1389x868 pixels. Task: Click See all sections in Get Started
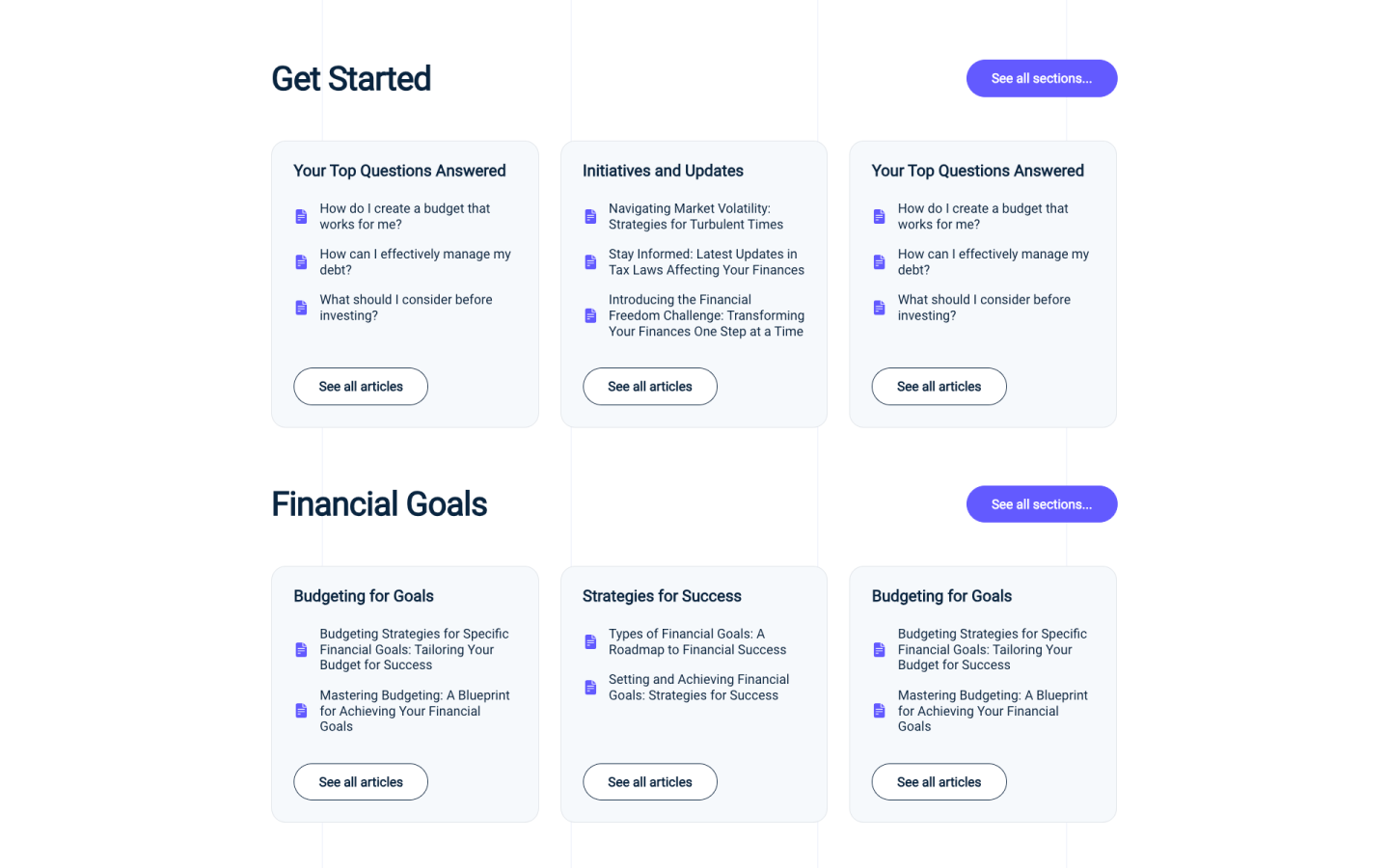click(1041, 78)
